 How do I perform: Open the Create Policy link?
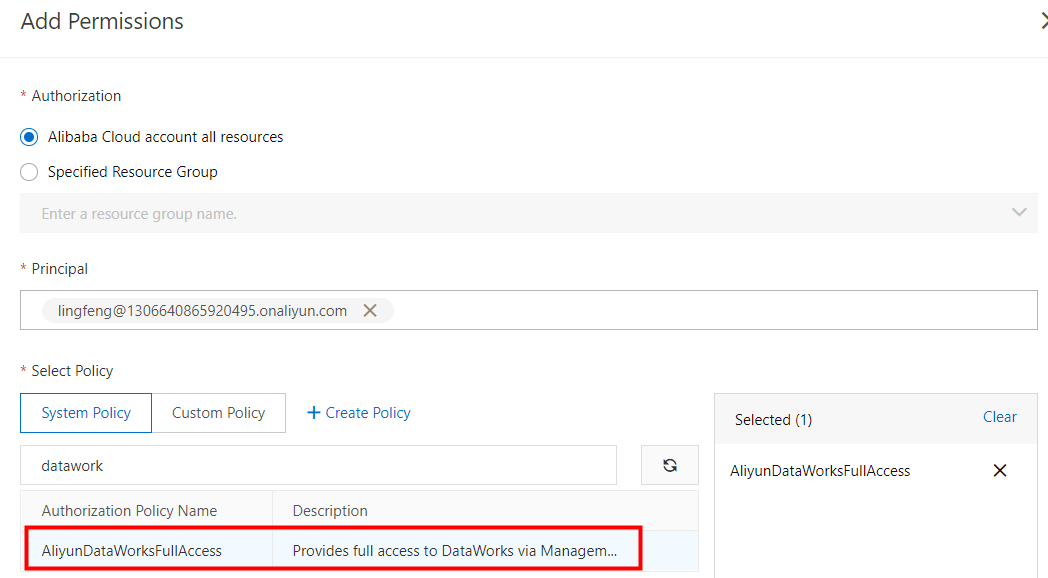tap(368, 413)
